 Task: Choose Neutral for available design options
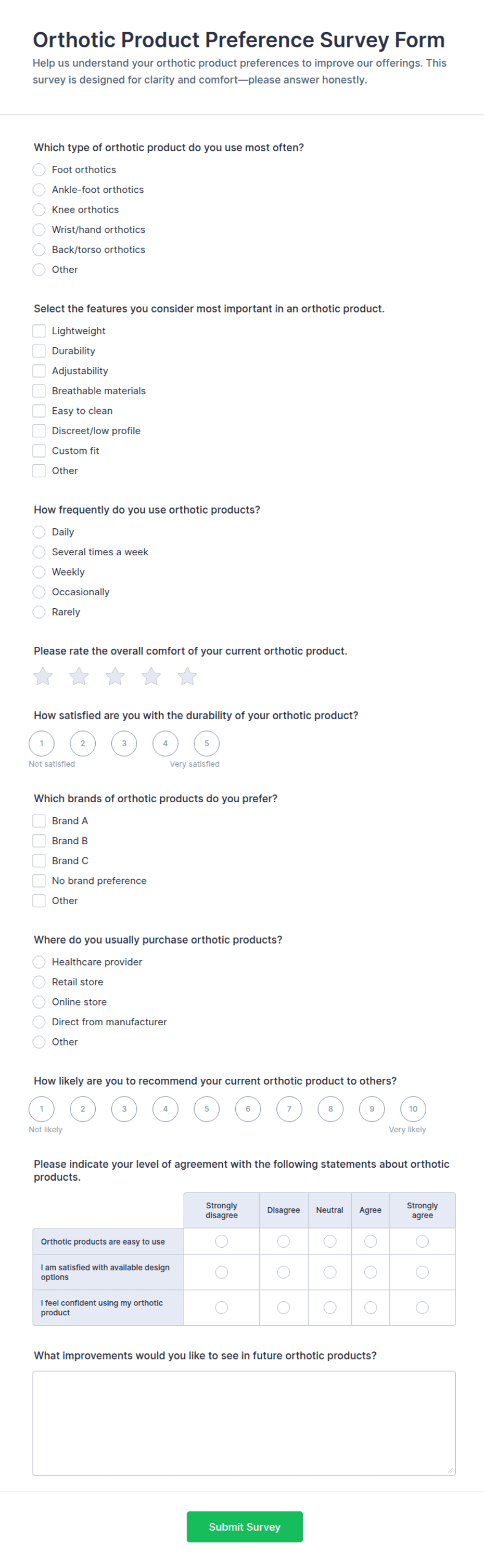coord(330,1272)
